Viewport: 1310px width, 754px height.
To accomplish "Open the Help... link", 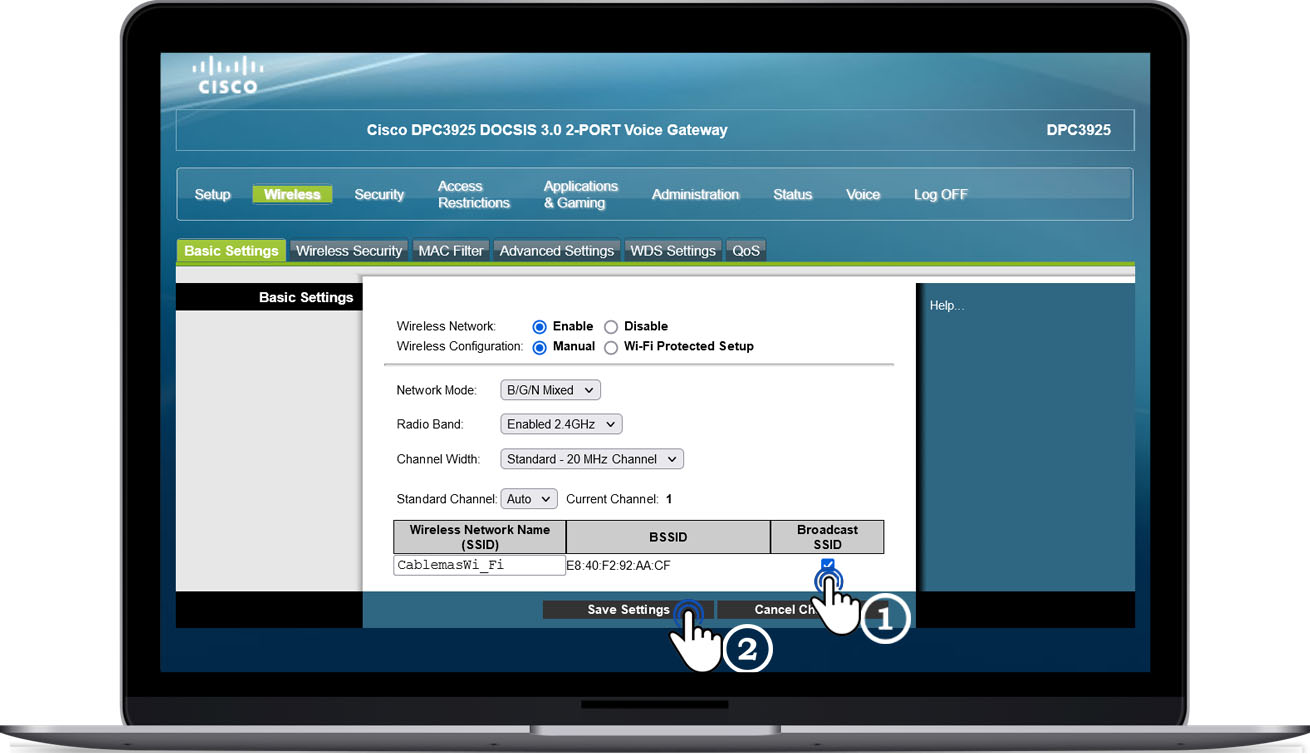I will (x=947, y=306).
